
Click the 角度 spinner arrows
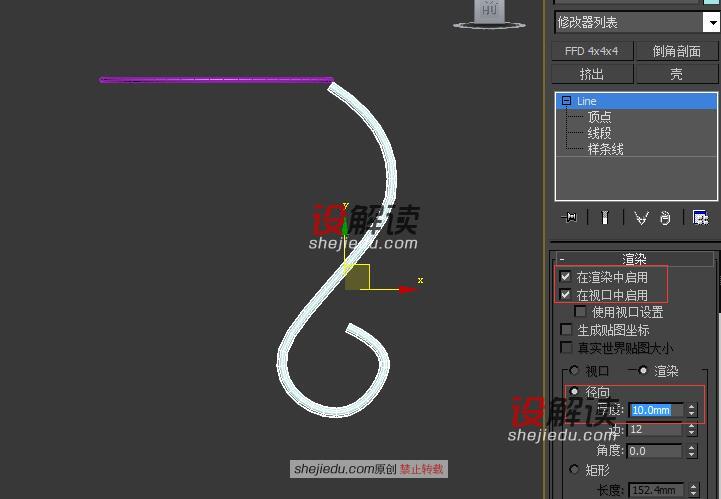[692, 451]
